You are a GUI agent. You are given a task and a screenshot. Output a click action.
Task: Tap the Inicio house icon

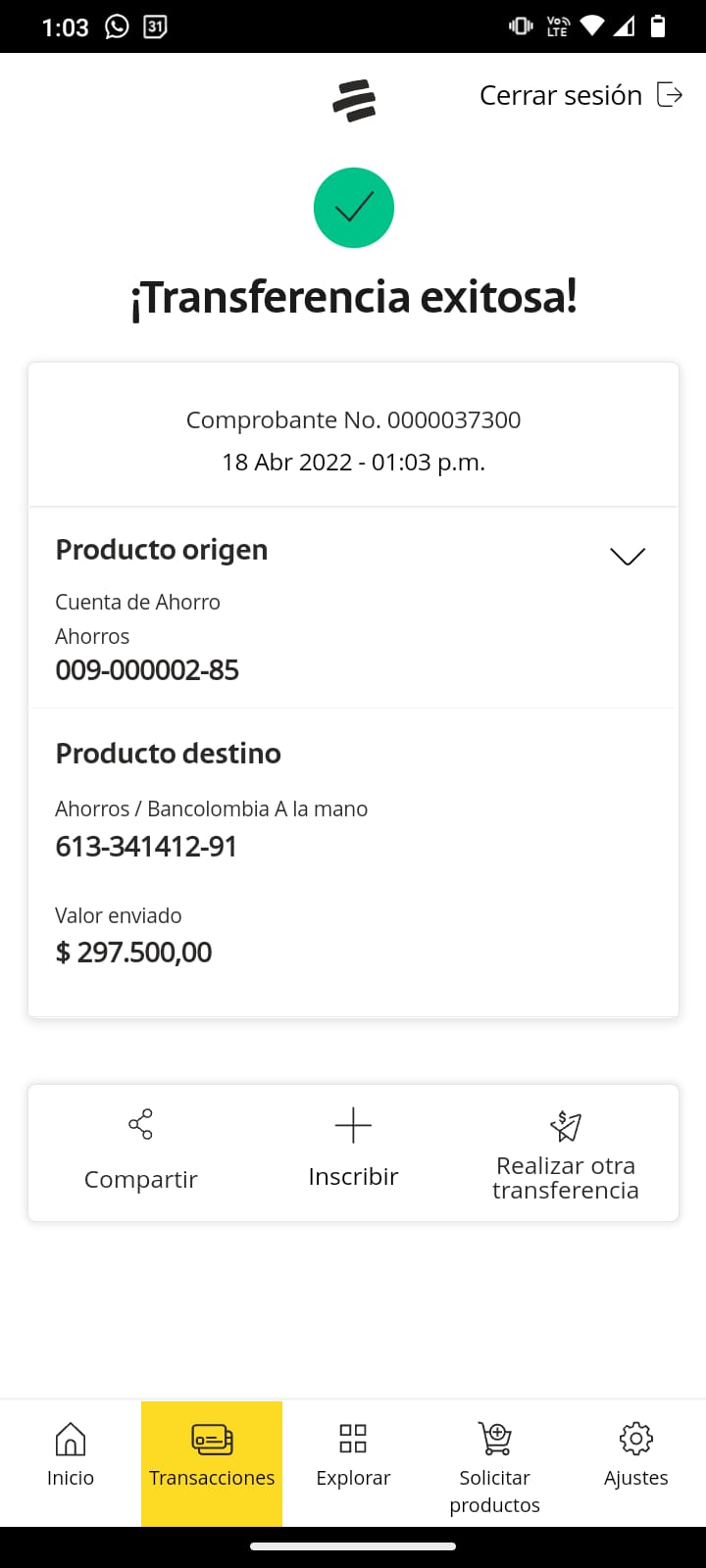71,1439
